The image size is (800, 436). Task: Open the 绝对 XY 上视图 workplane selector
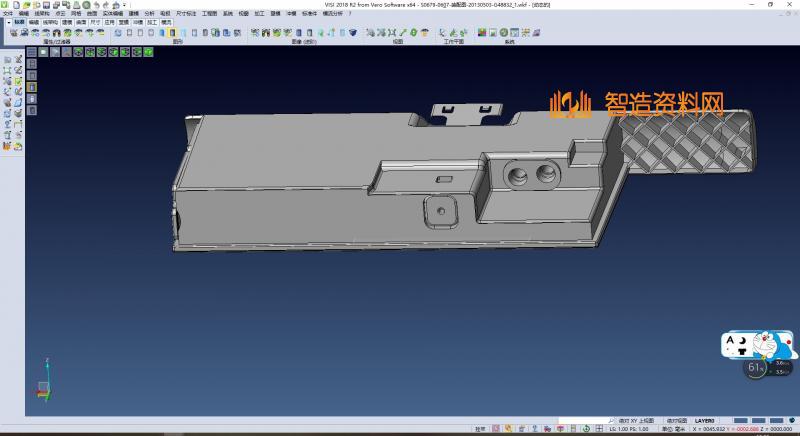tap(635, 420)
